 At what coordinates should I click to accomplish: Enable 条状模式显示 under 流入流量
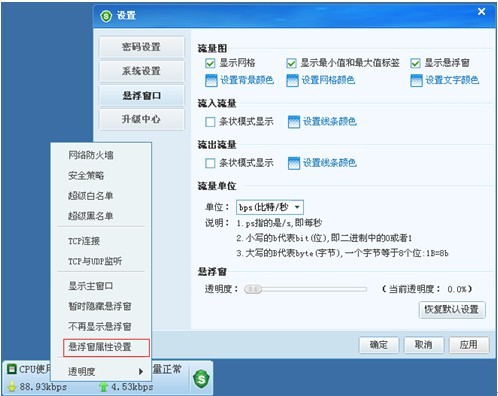click(210, 122)
